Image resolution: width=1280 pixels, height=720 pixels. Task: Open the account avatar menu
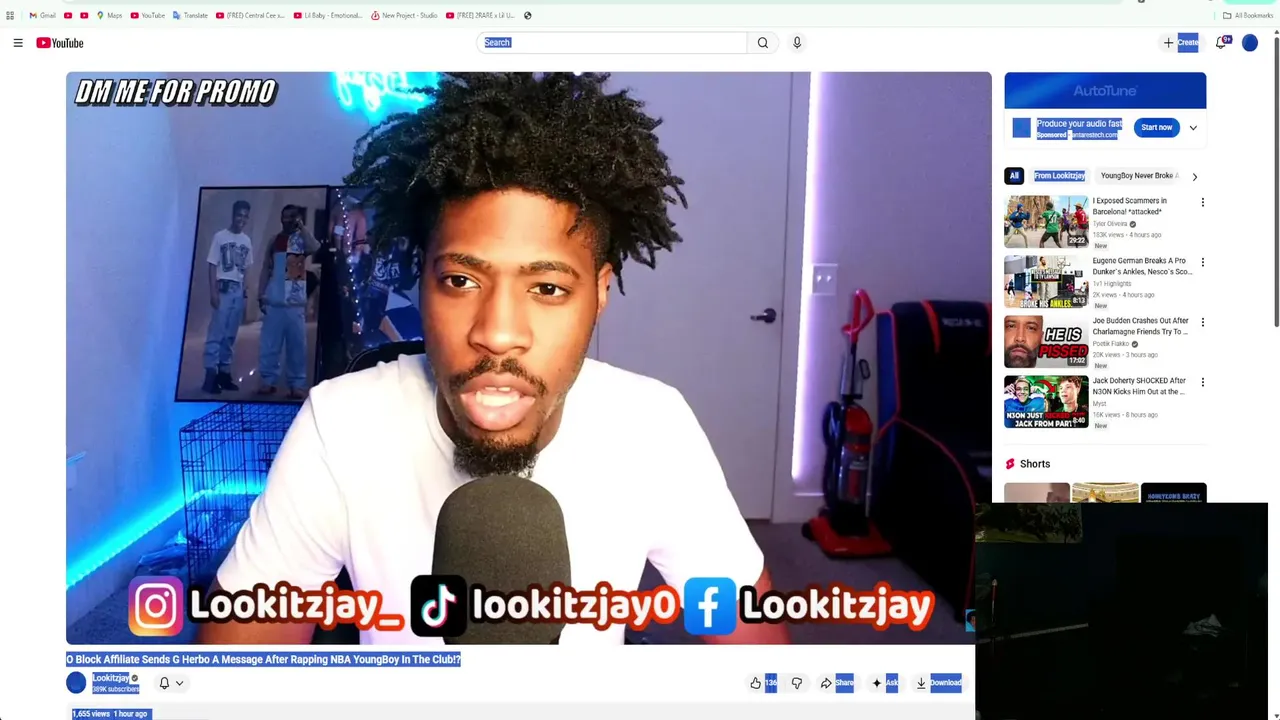coord(1250,43)
